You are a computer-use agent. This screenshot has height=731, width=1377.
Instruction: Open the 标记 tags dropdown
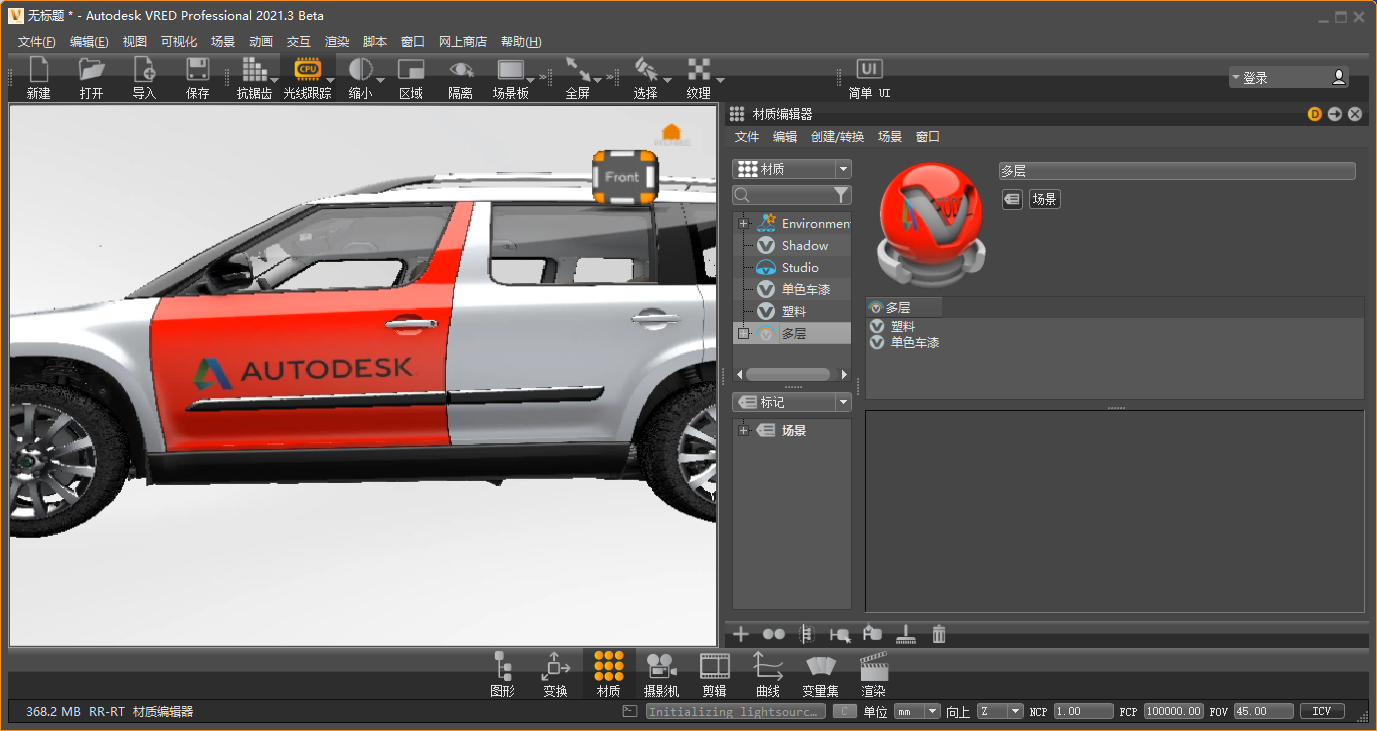pos(792,402)
